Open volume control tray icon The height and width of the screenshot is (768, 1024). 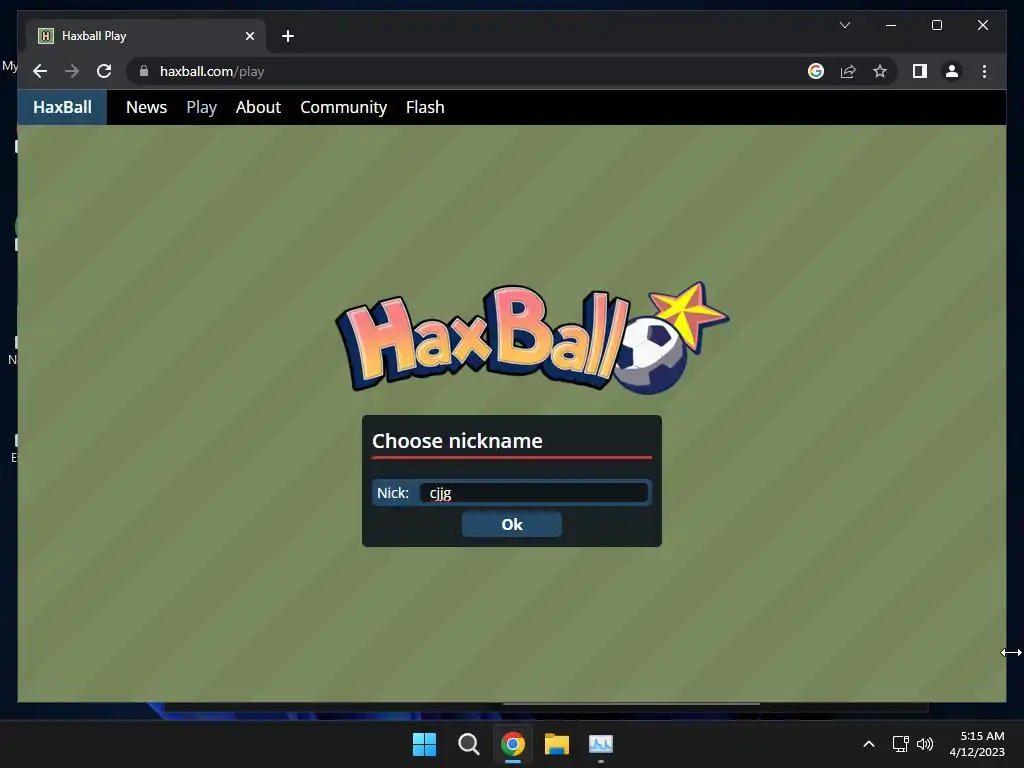(x=925, y=744)
